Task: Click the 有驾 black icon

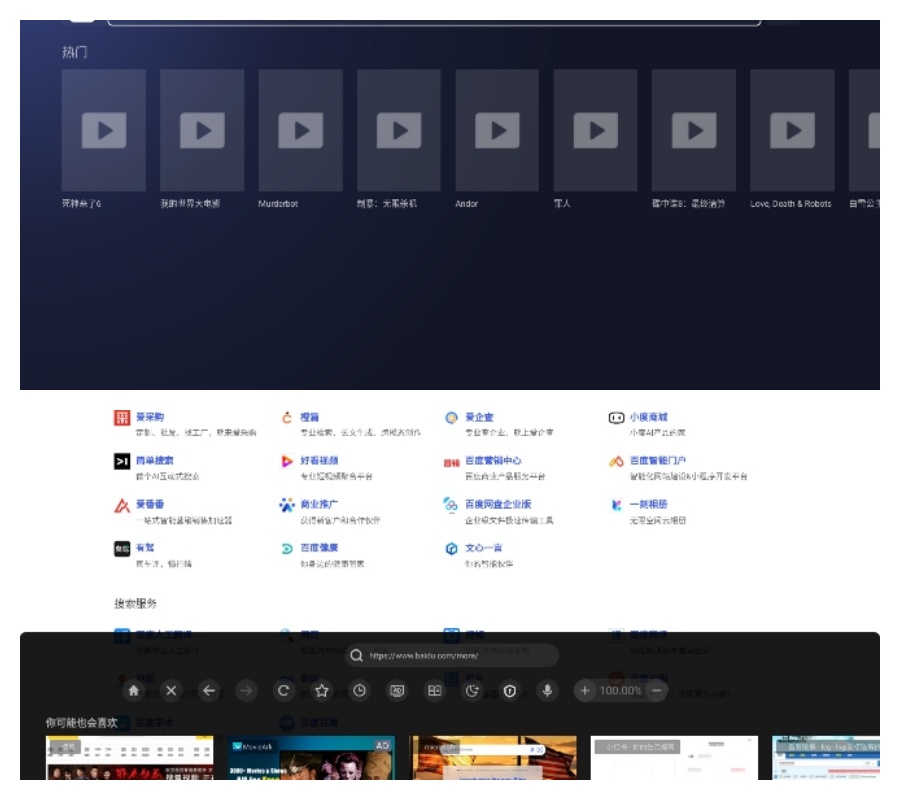Action: click(x=122, y=549)
